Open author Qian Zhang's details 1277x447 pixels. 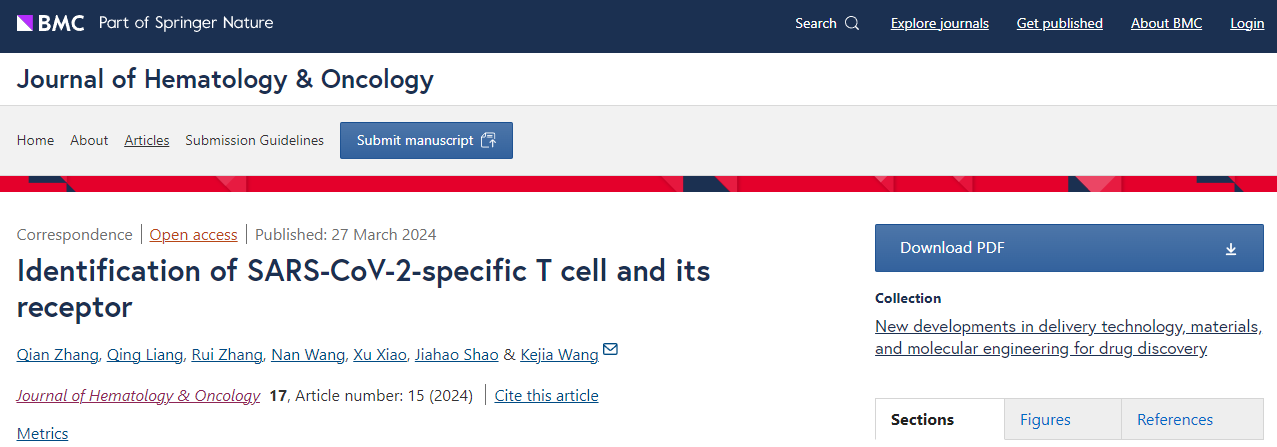(x=58, y=354)
